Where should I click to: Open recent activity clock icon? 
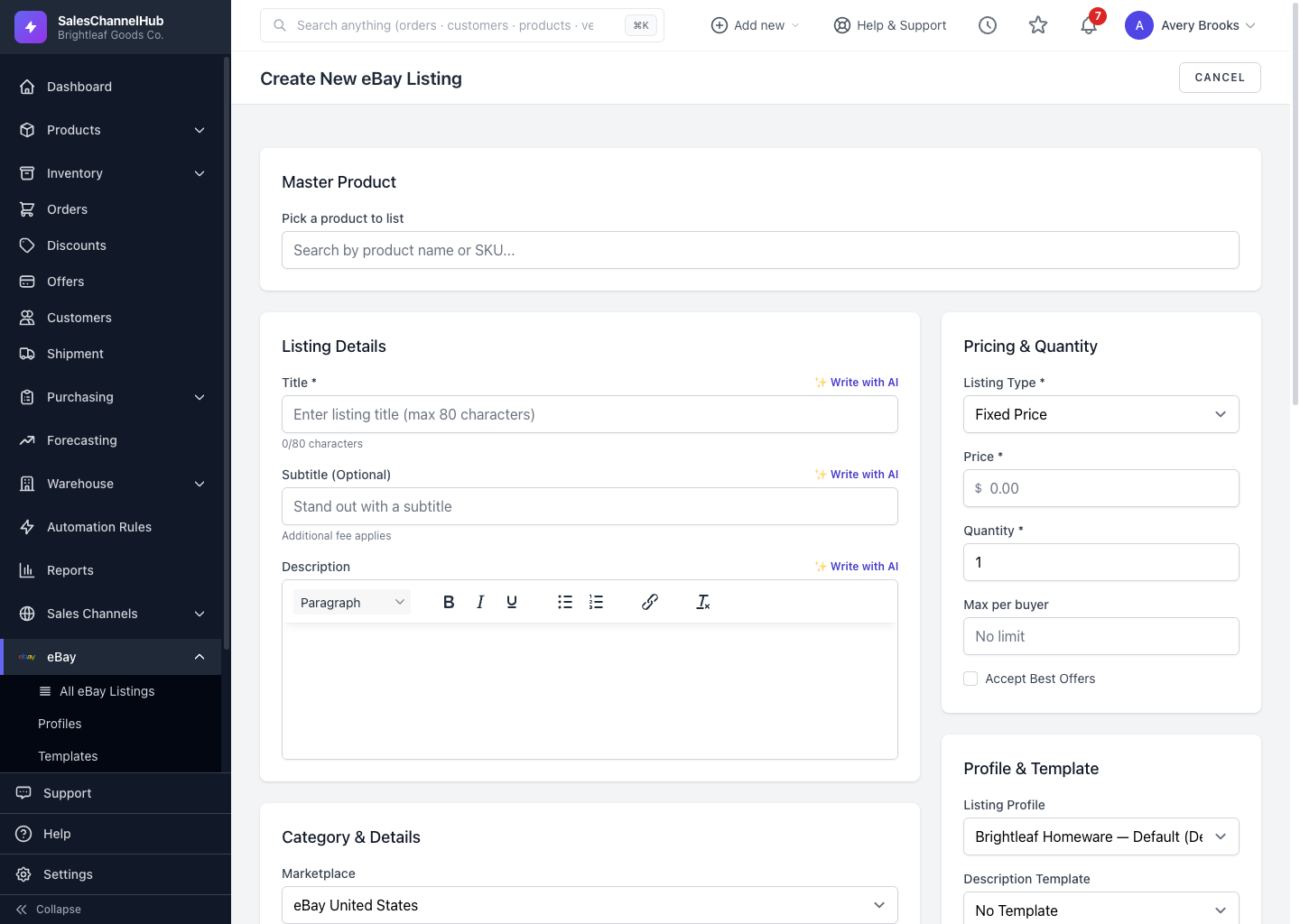coord(988,25)
